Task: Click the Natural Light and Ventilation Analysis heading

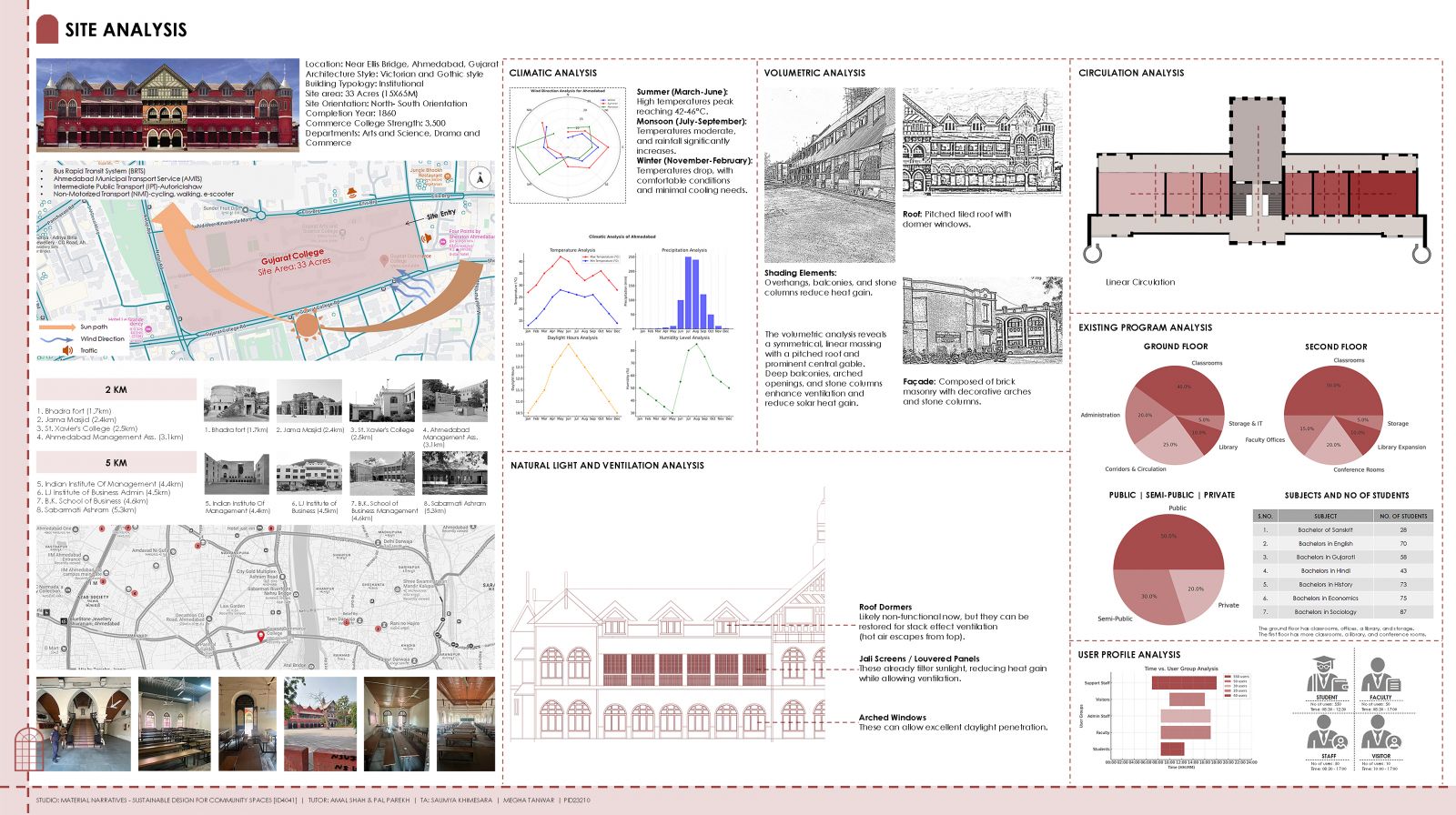Action: pos(607,466)
